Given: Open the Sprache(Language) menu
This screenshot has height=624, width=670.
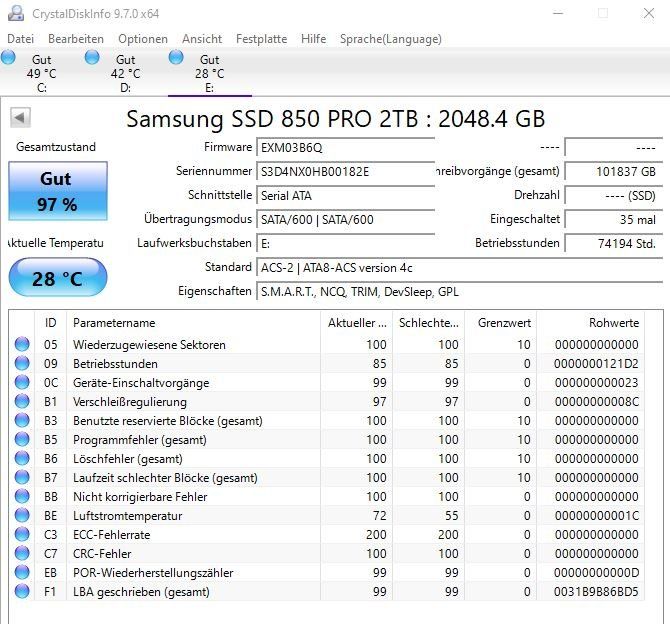Looking at the screenshot, I should pos(391,39).
